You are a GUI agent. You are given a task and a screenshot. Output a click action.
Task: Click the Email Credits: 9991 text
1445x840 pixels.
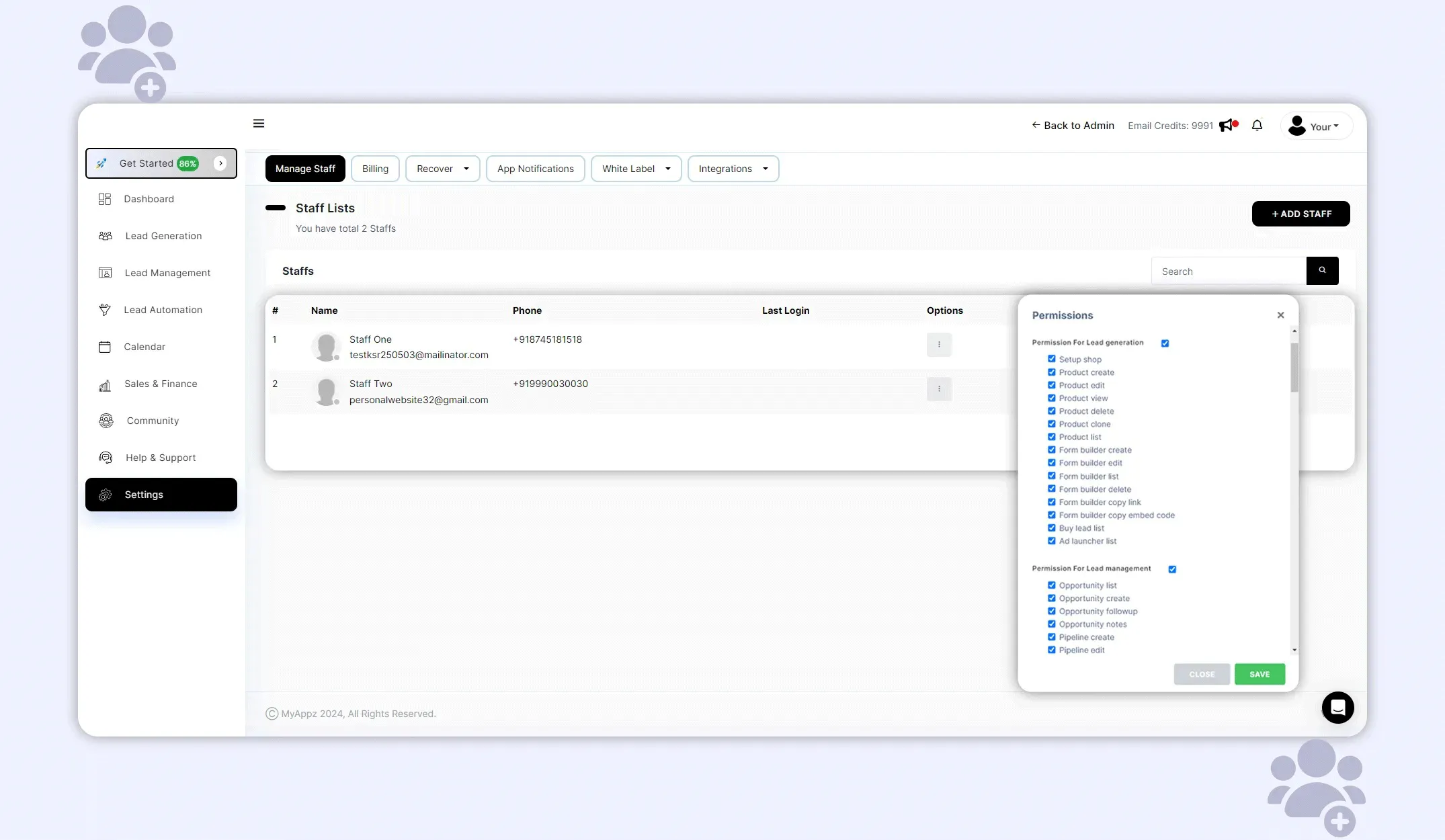click(x=1170, y=126)
